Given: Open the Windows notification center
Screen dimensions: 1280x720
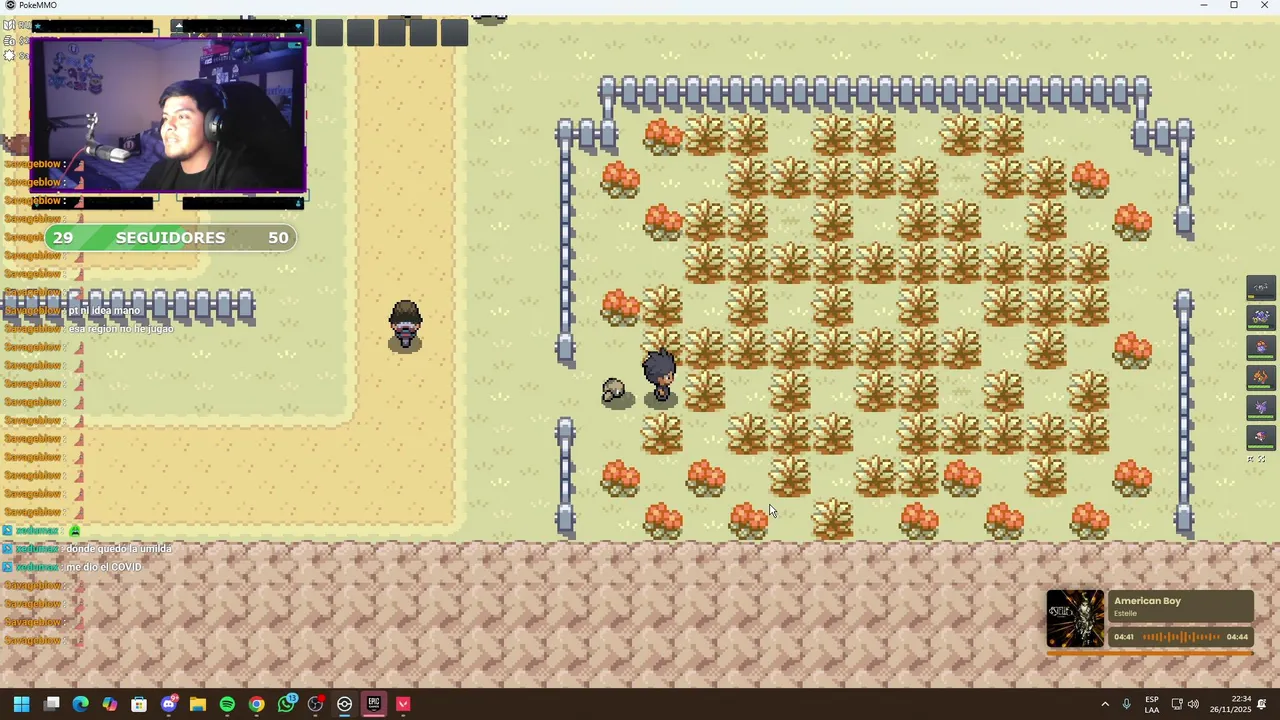Looking at the screenshot, I should [x=1263, y=704].
